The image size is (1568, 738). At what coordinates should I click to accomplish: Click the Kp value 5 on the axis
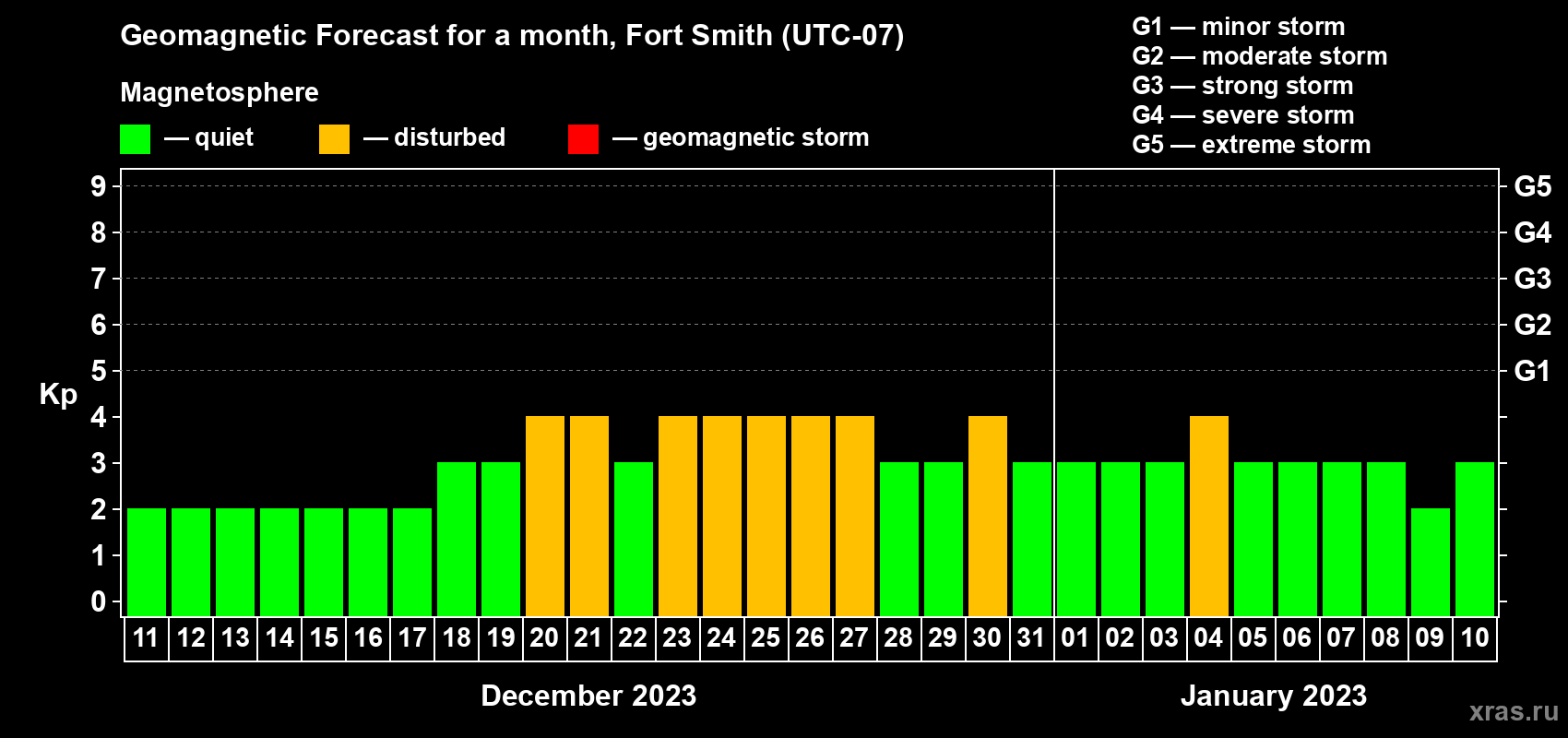tap(98, 371)
